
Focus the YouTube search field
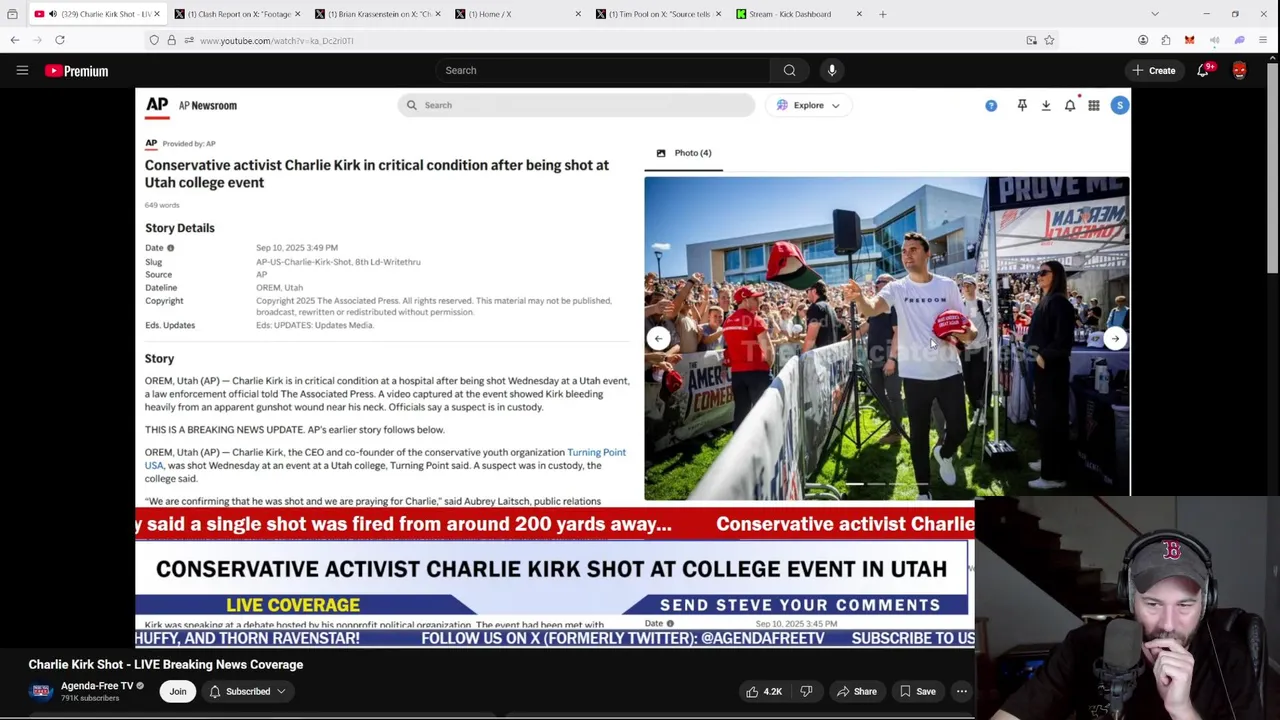tap(603, 70)
